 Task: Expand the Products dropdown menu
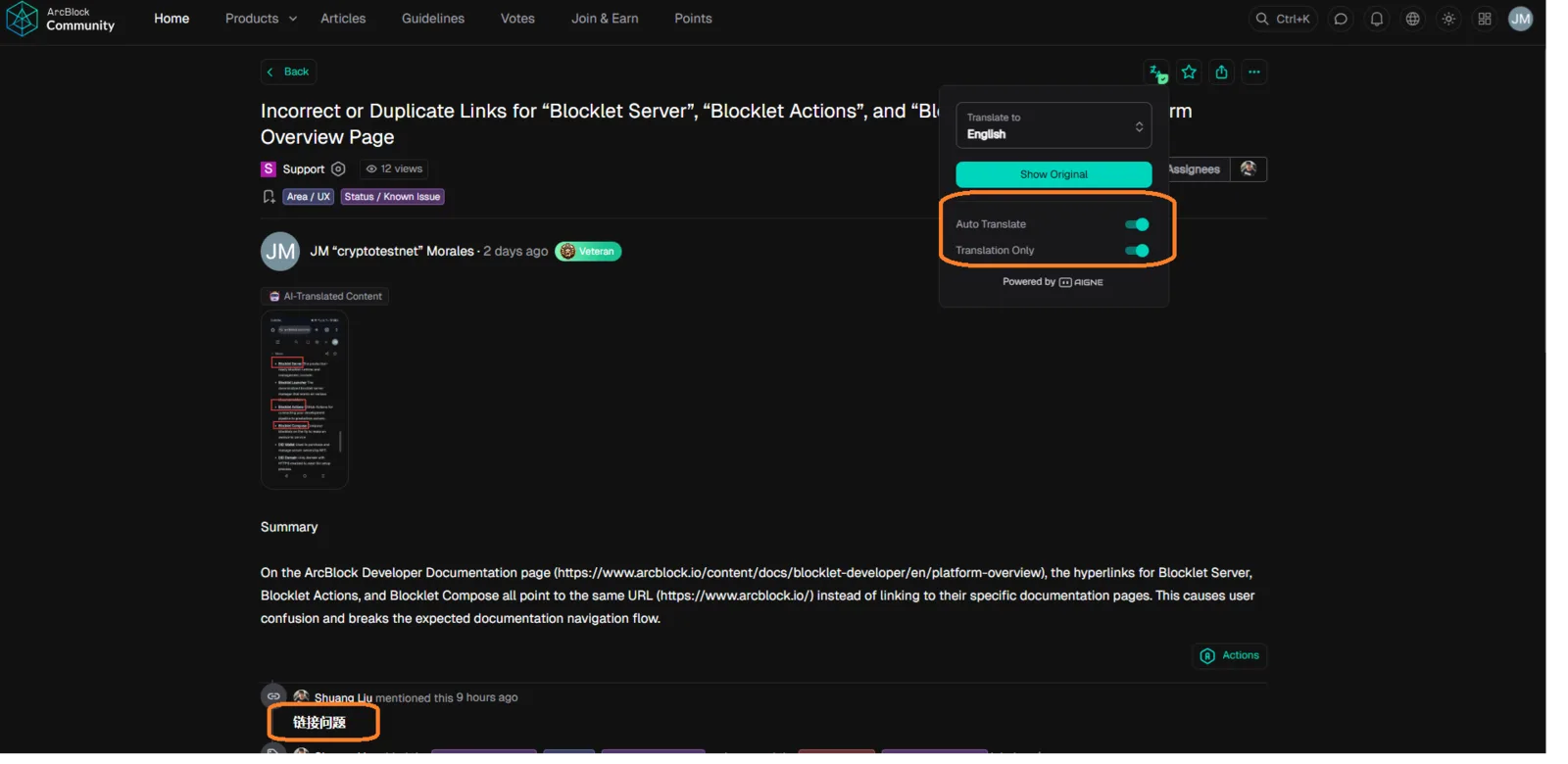click(x=261, y=19)
